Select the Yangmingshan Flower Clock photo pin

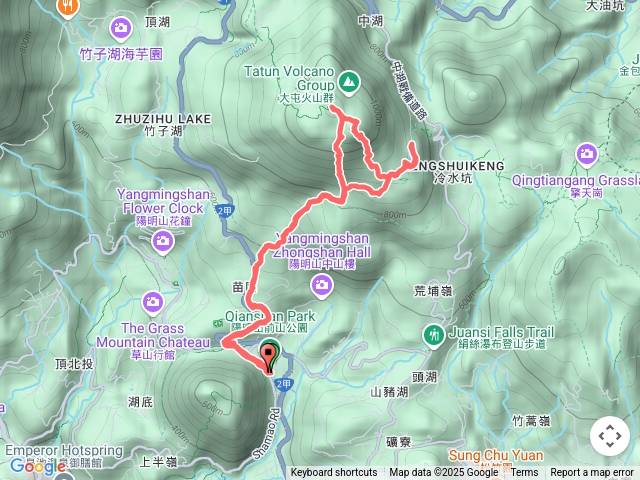coord(163,242)
